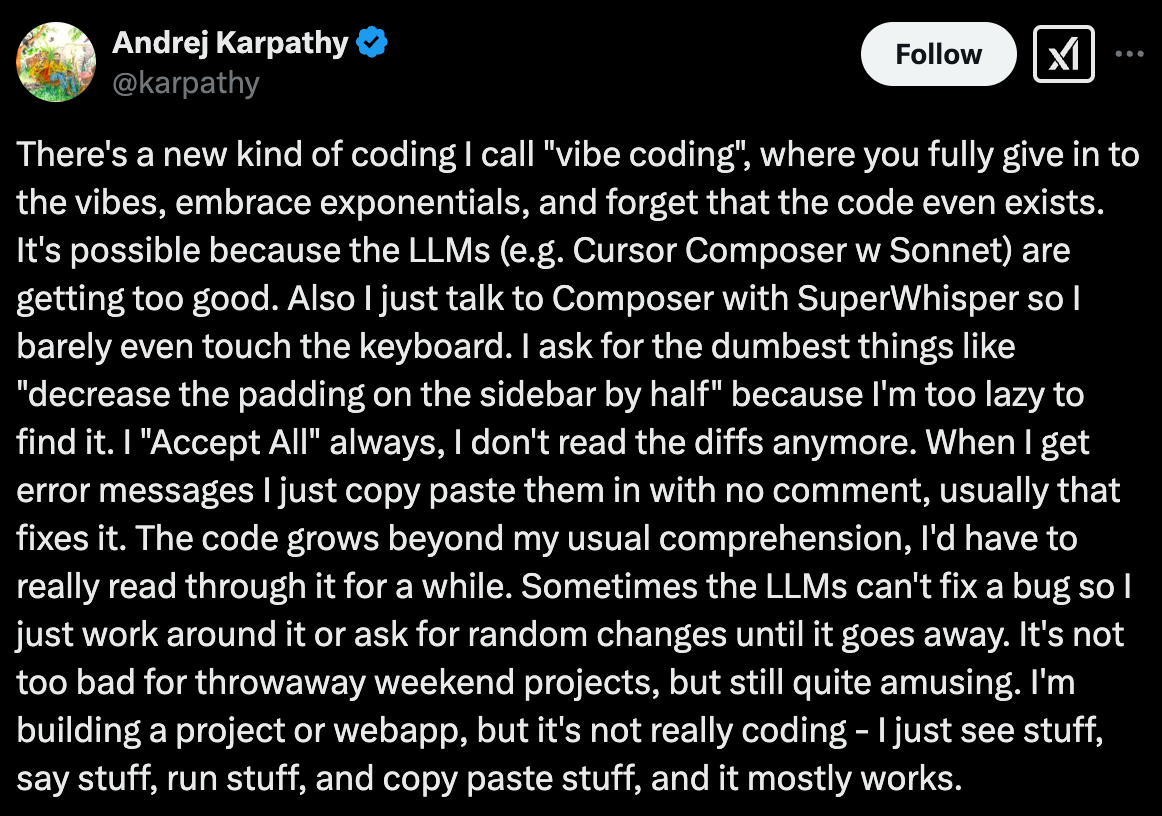1162x816 pixels.
Task: Follow Andrej Karpathy
Action: pyautogui.click(x=938, y=55)
